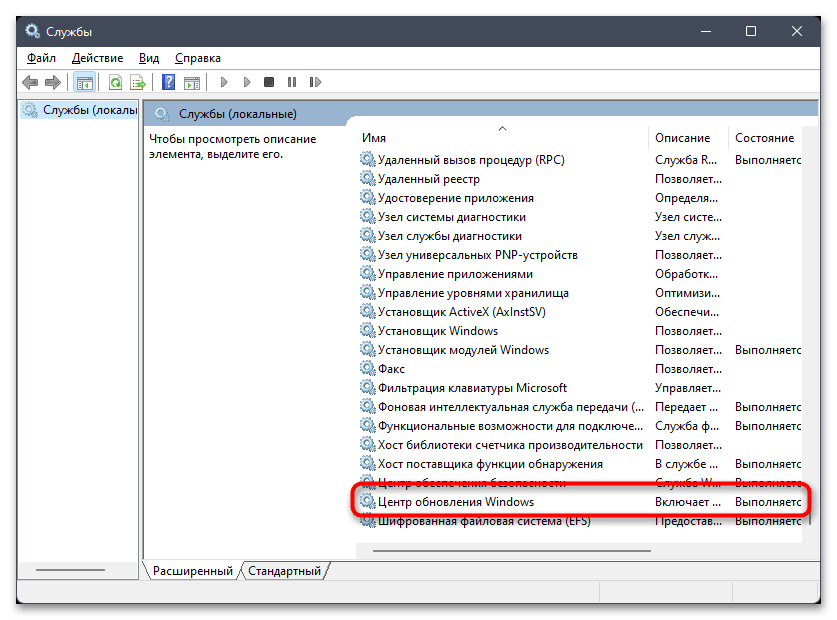Image resolution: width=837 pixels, height=620 pixels.
Task: Click the services list vertical scrollbar thumb
Action: [x=810, y=519]
